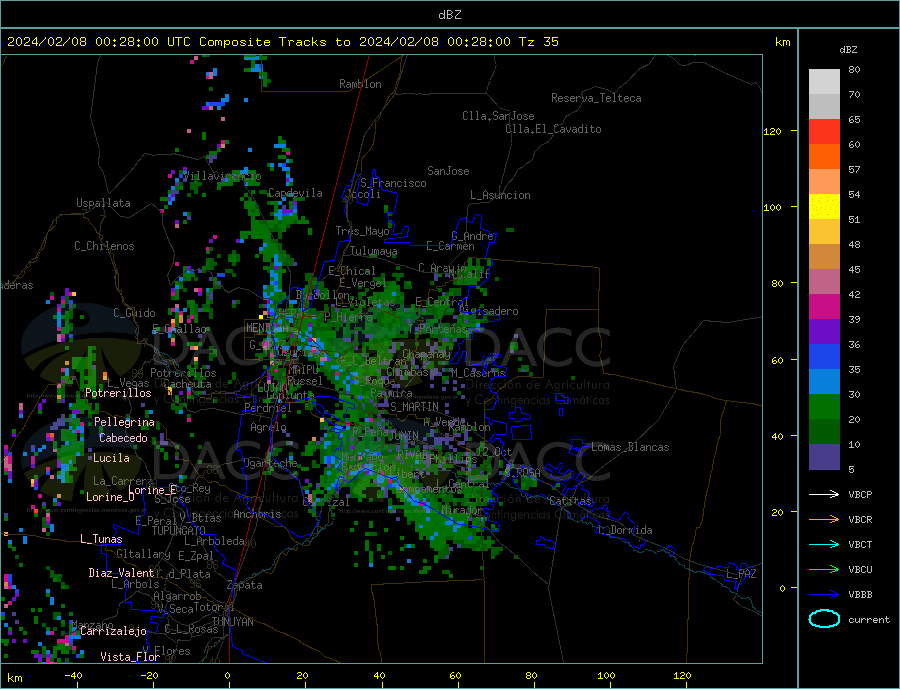
Task: Click the L_Asuncion place label
Action: pyautogui.click(x=500, y=195)
